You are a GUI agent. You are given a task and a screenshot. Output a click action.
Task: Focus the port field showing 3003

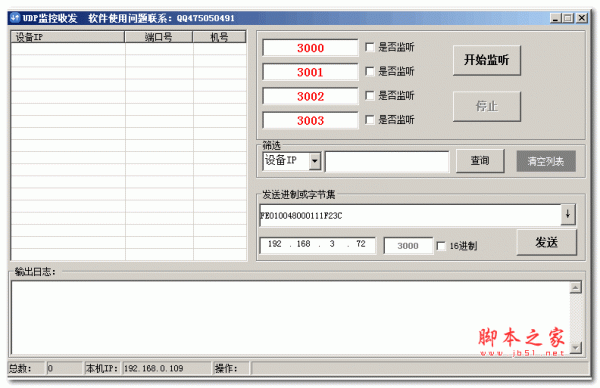pyautogui.click(x=310, y=121)
